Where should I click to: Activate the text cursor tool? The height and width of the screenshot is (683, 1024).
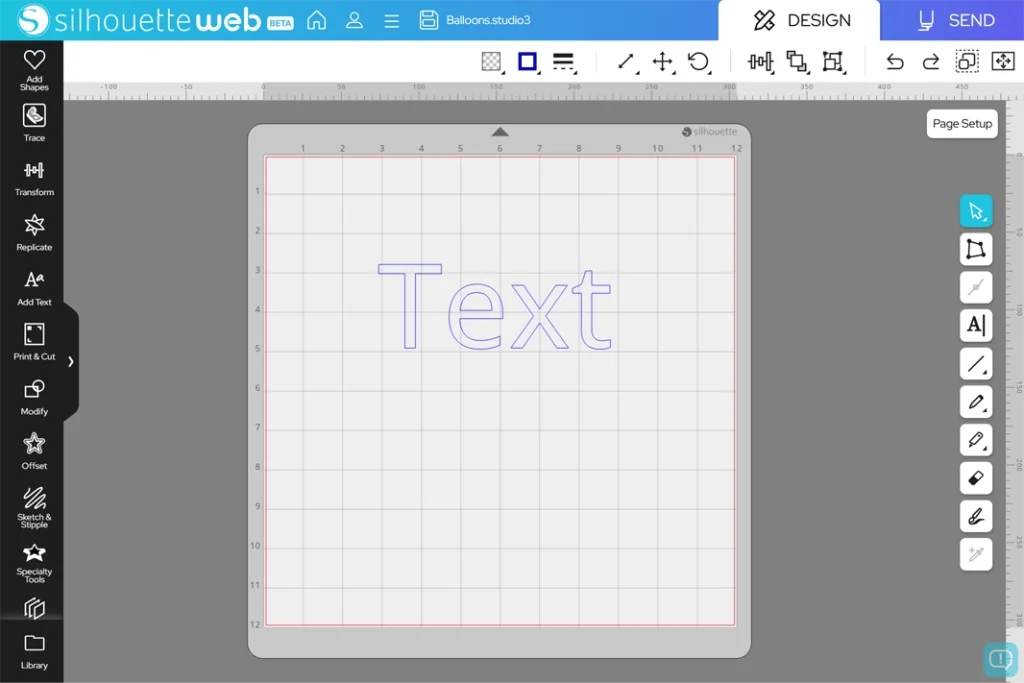point(976,325)
